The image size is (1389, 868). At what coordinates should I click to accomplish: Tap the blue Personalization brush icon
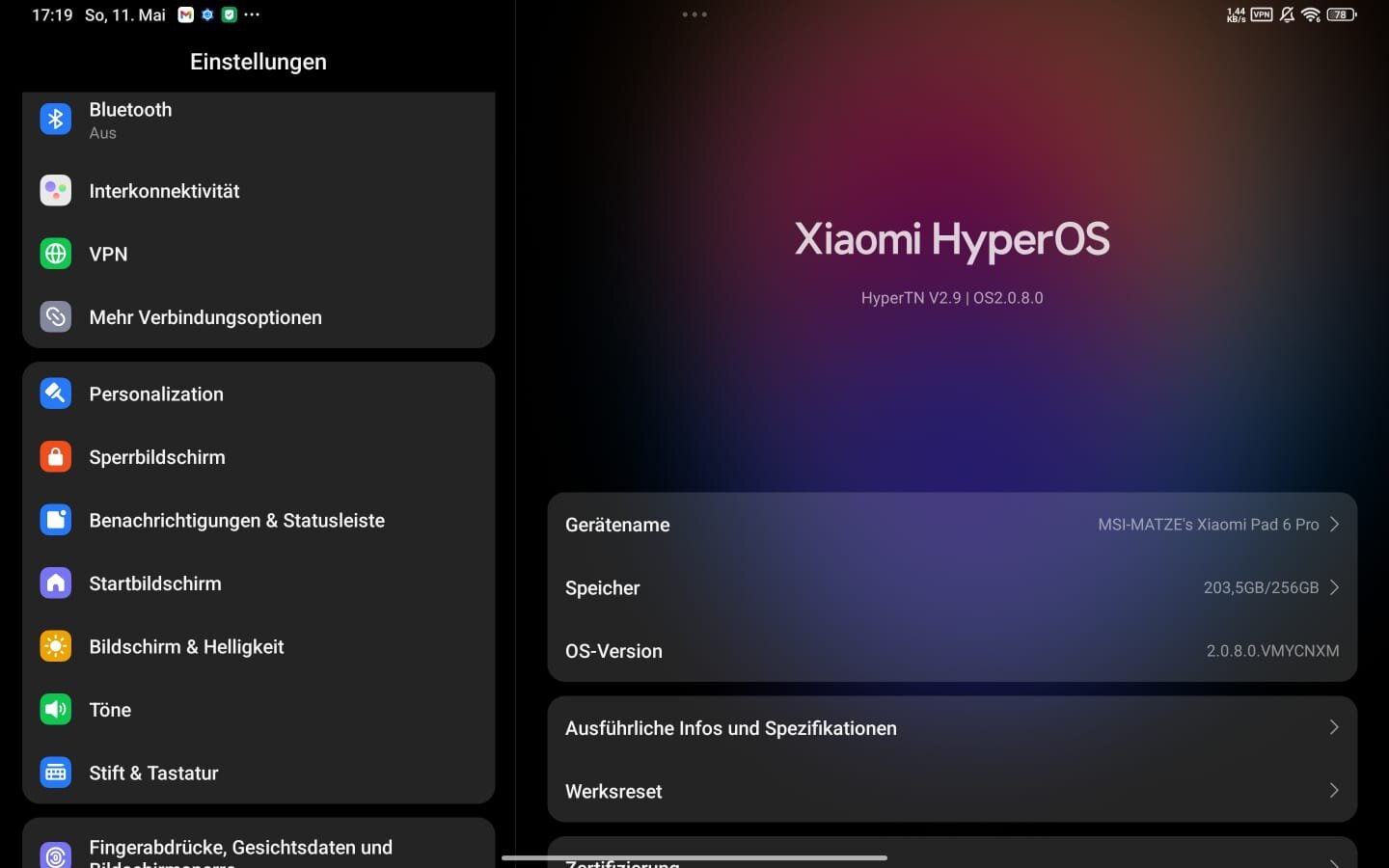tap(56, 393)
